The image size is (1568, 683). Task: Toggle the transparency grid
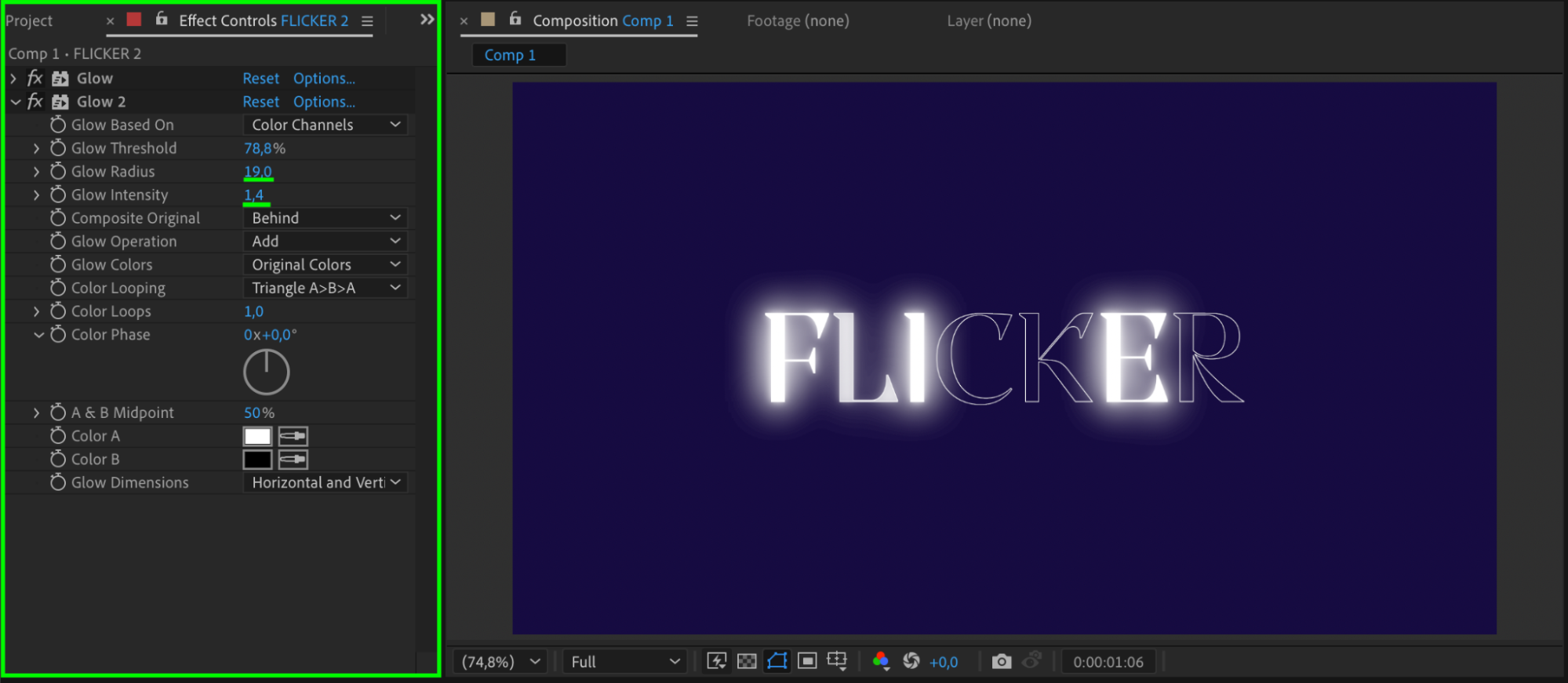tap(747, 661)
